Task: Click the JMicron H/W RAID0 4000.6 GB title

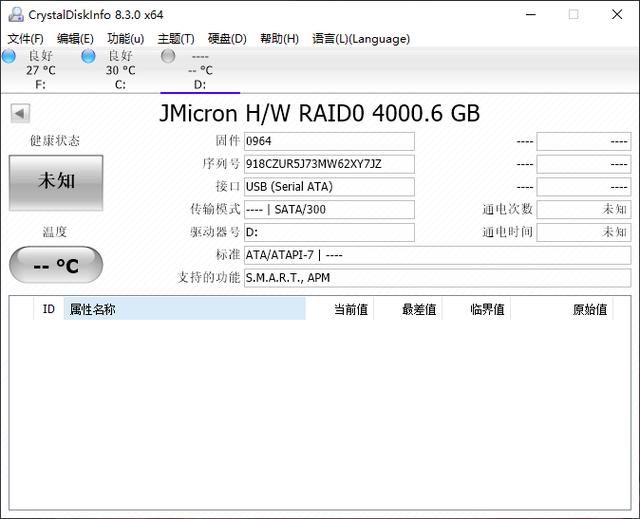Action: (320, 113)
